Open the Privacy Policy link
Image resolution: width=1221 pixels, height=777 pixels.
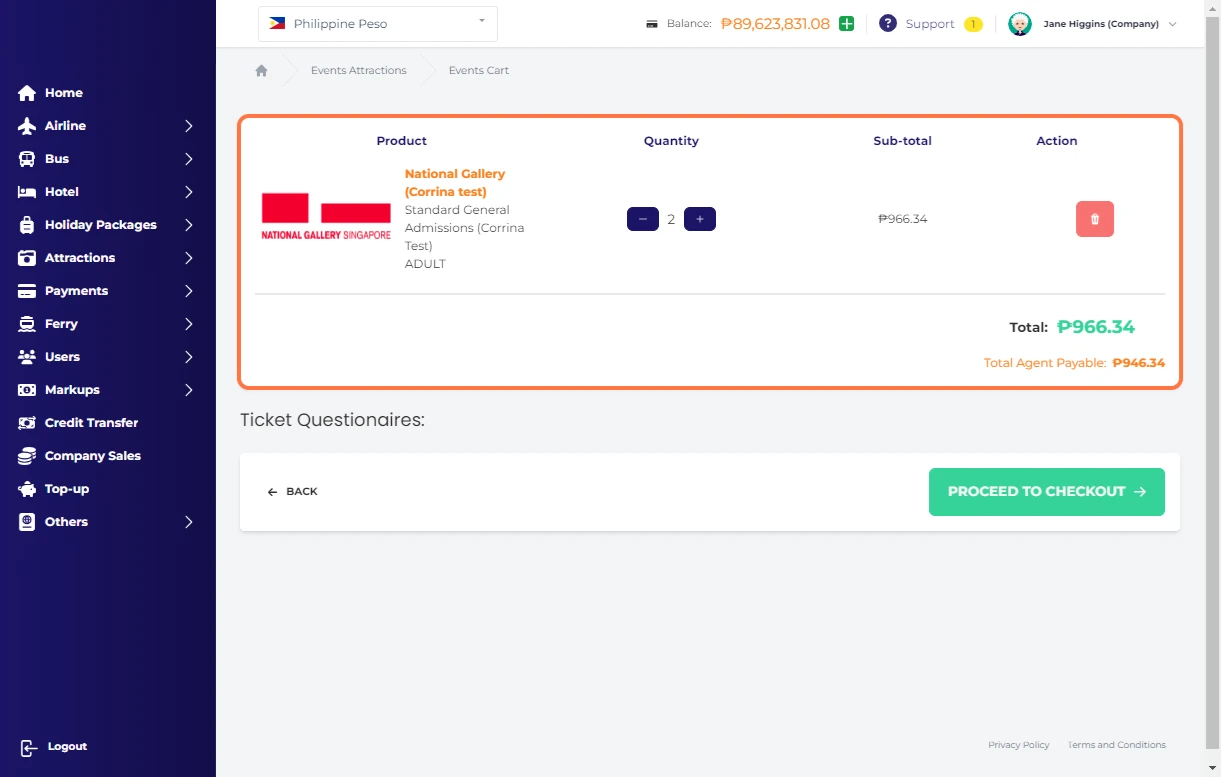[x=1018, y=745]
